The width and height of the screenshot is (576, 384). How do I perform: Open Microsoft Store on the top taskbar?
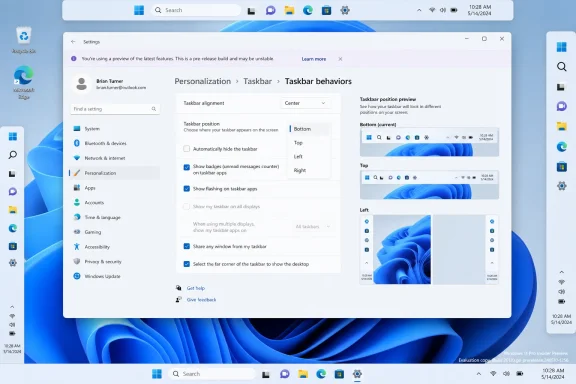(326, 10)
